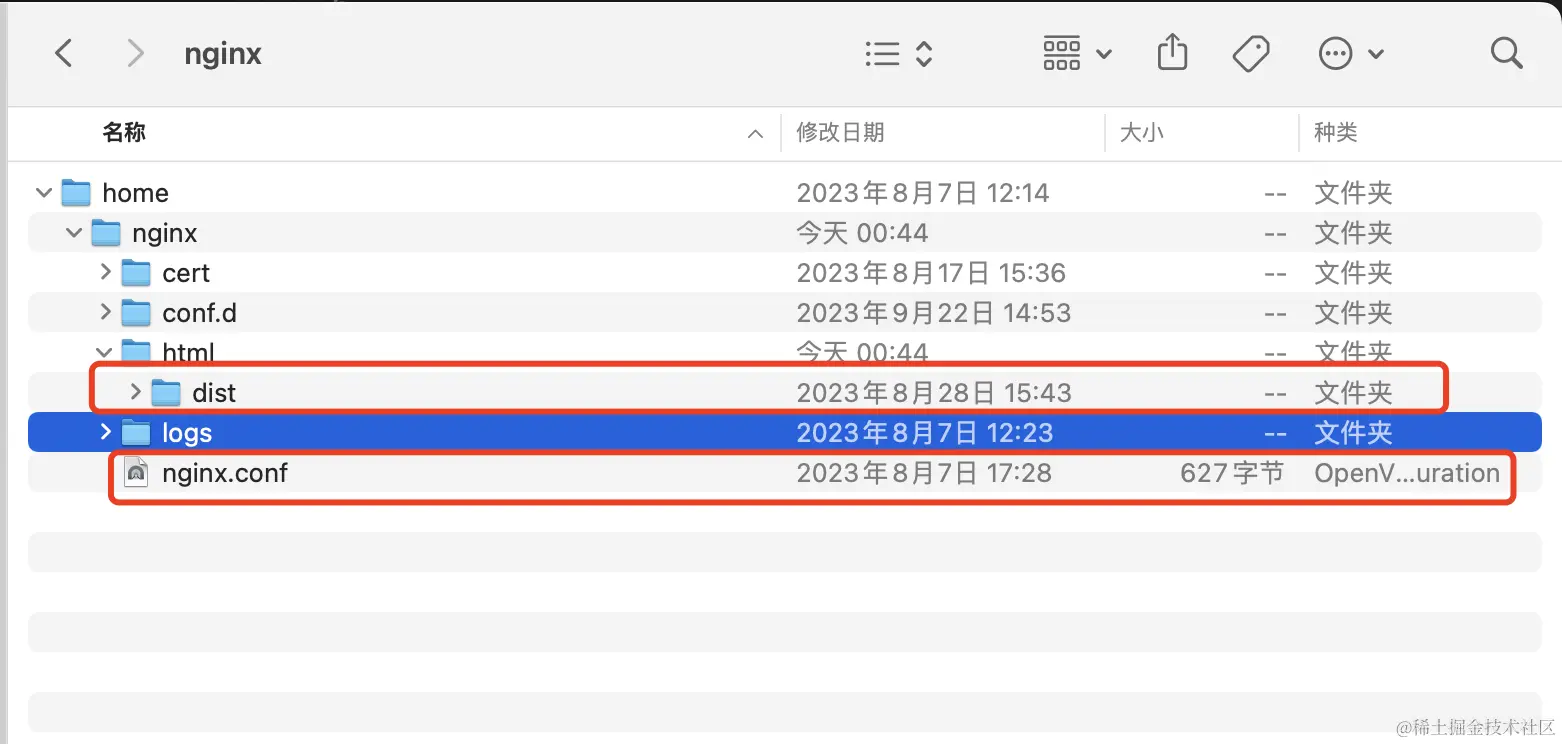1562x744 pixels.
Task: Click the nginx.conf file icon
Action: [x=137, y=472]
